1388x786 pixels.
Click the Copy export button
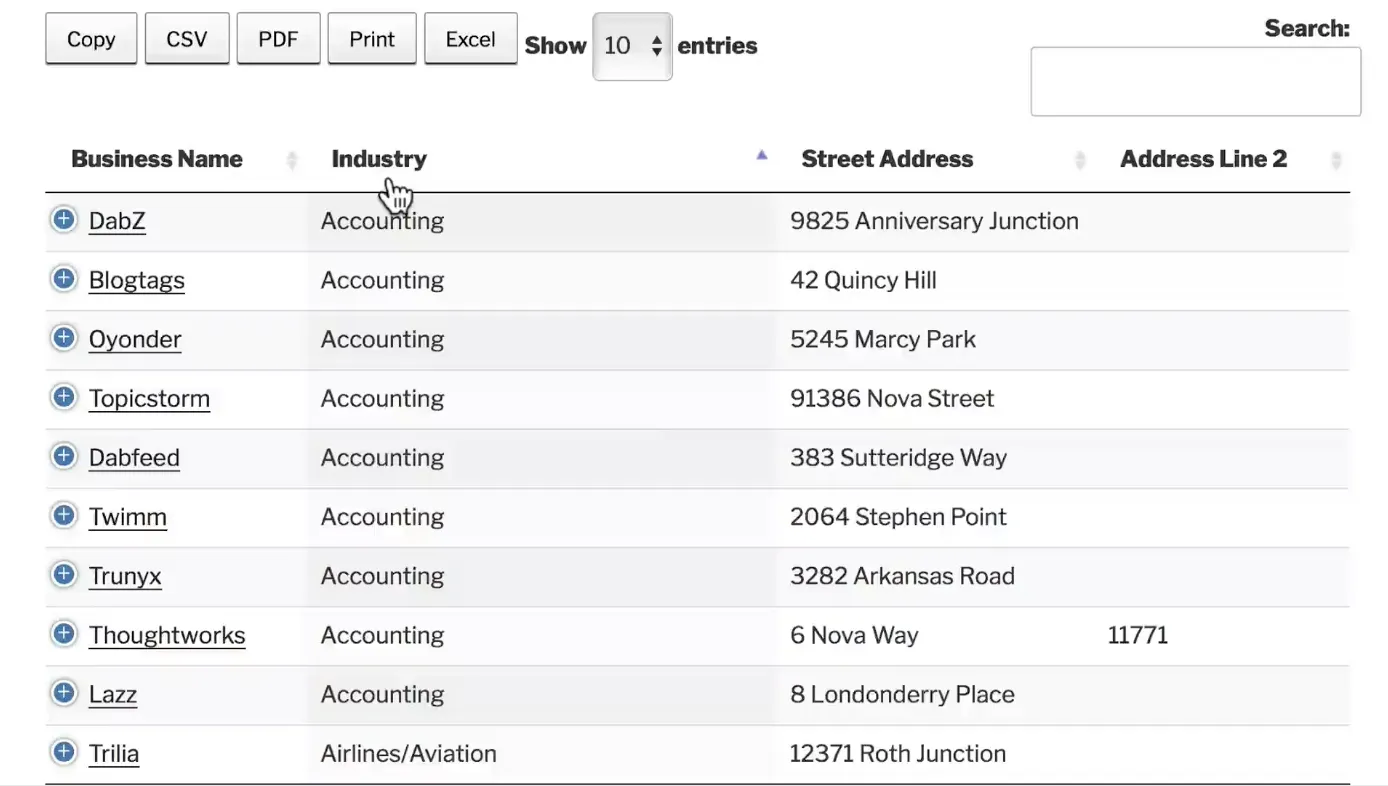[91, 39]
